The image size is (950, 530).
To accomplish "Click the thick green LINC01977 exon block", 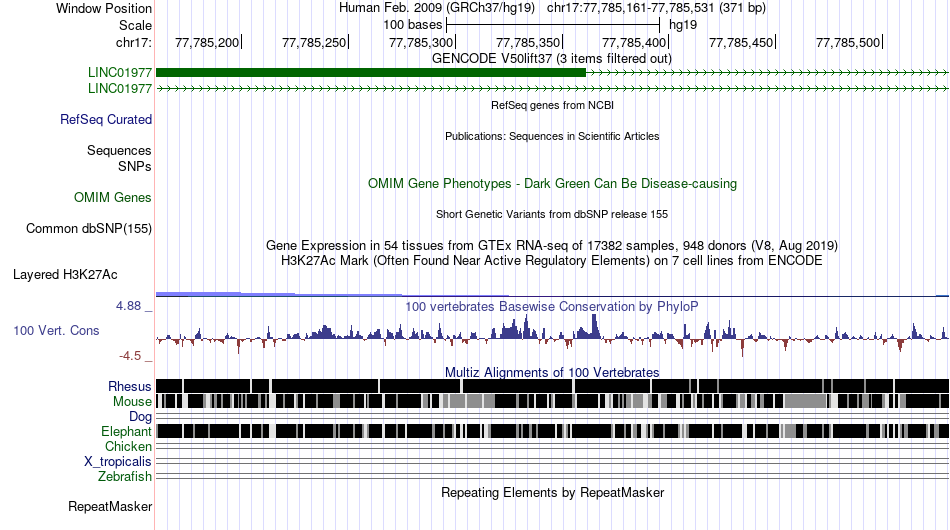I will tap(371, 73).
